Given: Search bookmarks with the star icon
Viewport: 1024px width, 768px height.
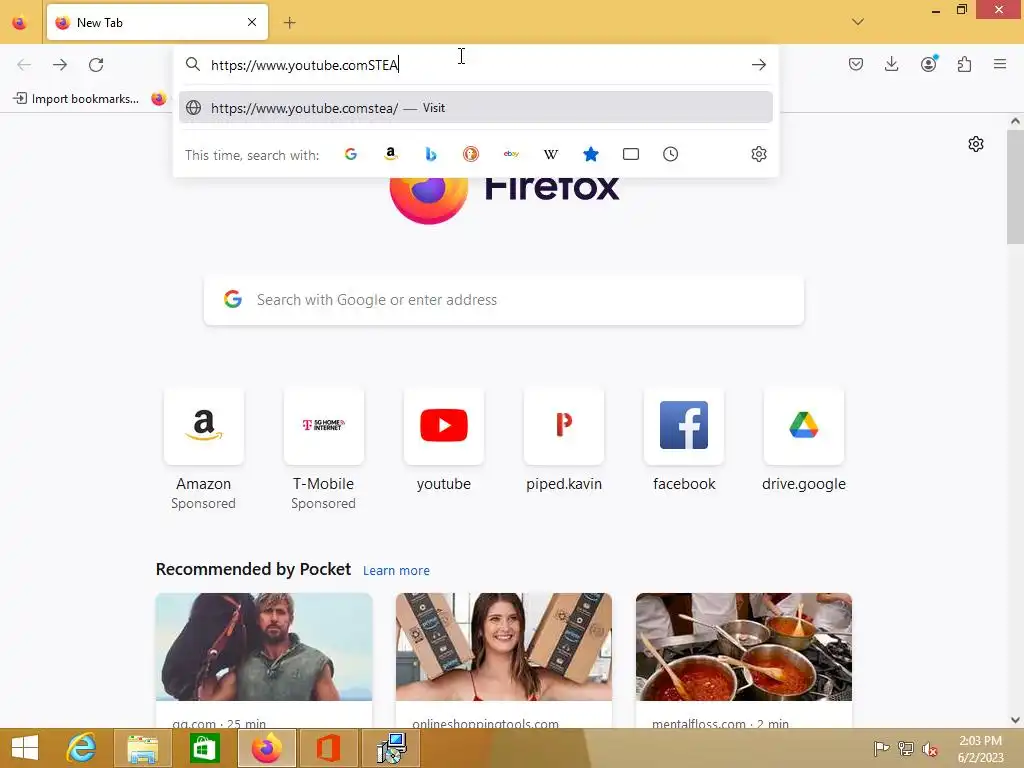Looking at the screenshot, I should (x=590, y=154).
